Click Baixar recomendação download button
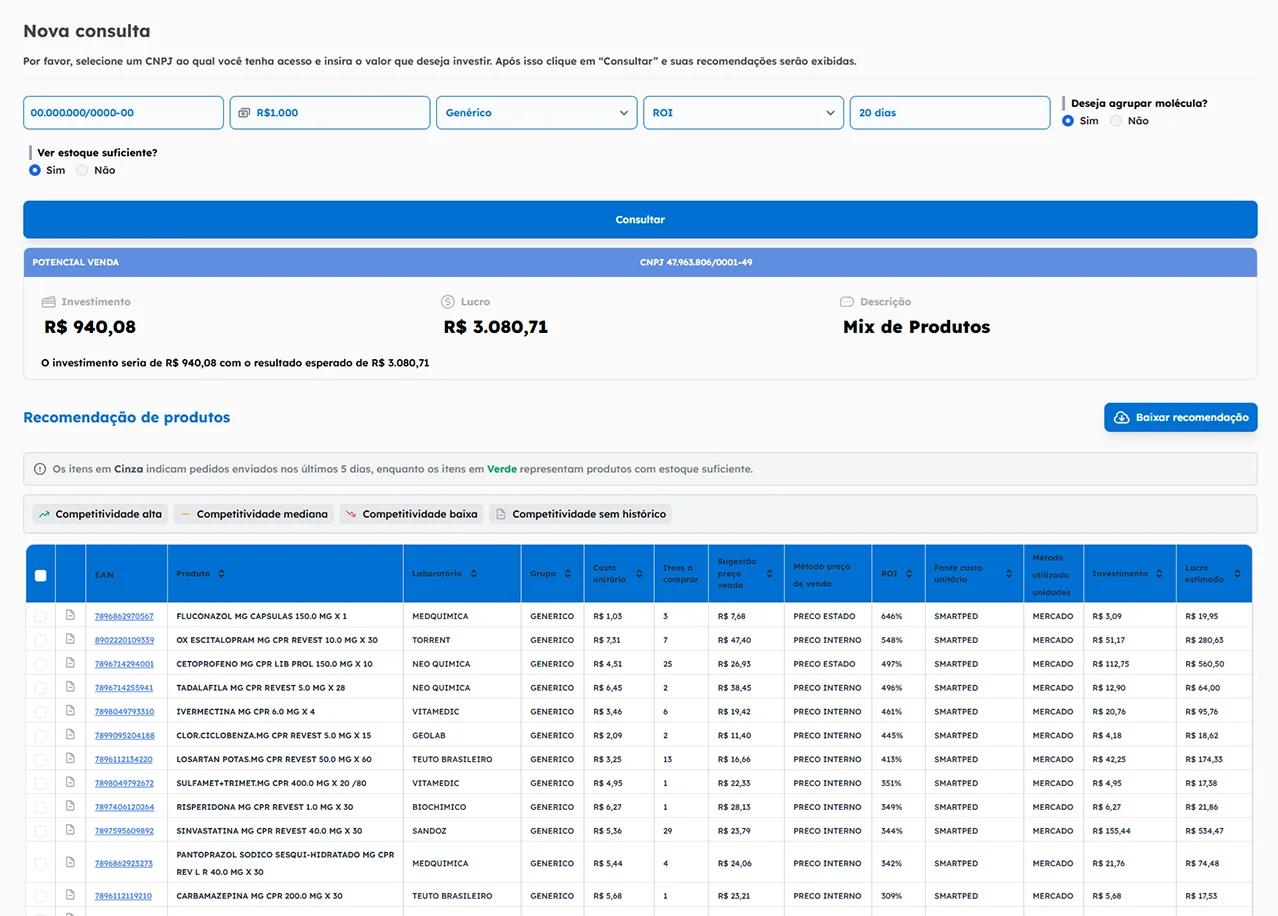The height and width of the screenshot is (916, 1278). (x=1180, y=418)
